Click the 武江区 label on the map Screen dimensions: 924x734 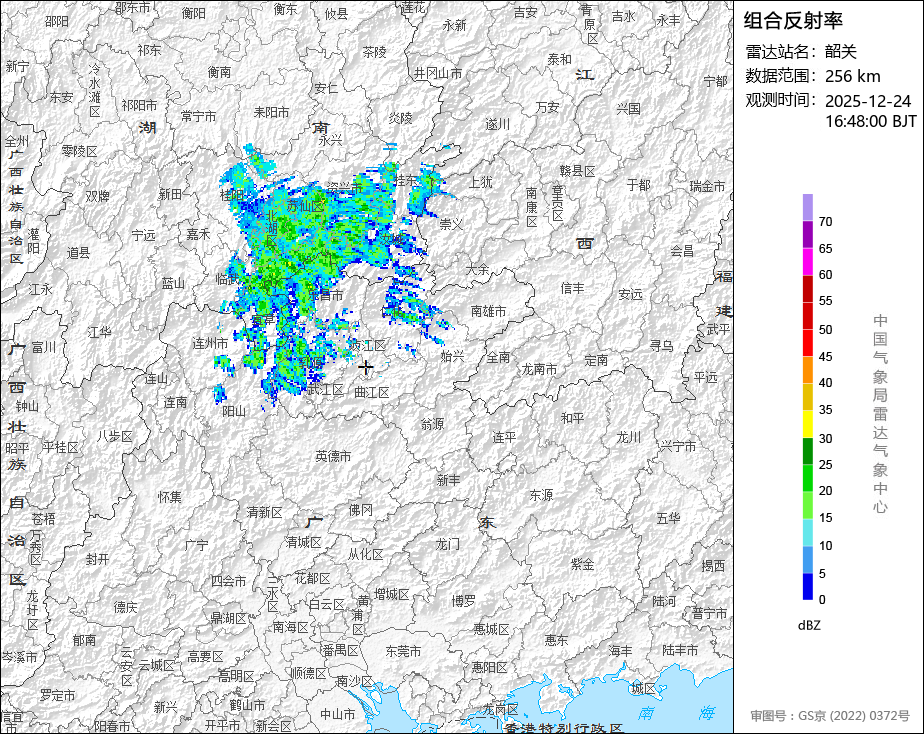[325, 389]
